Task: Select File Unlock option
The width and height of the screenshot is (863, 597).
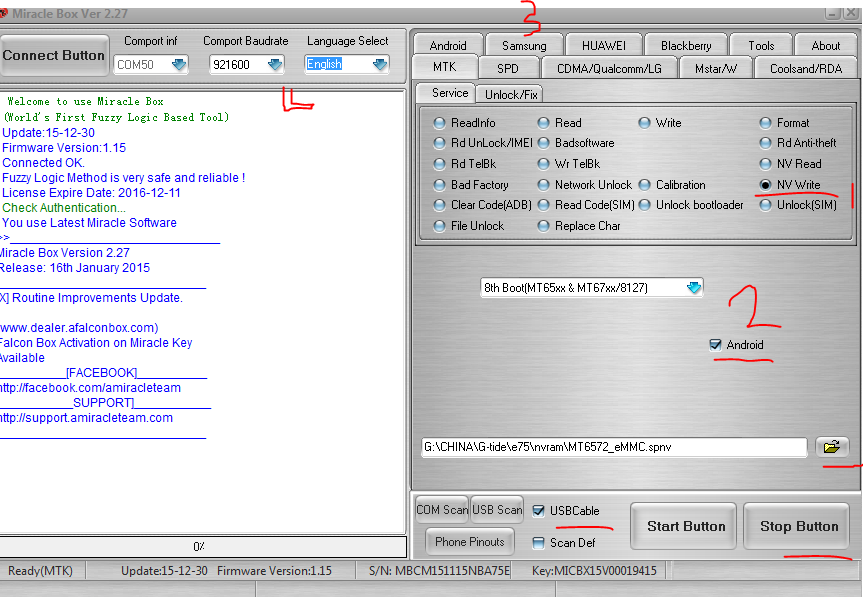Action: pos(469,226)
